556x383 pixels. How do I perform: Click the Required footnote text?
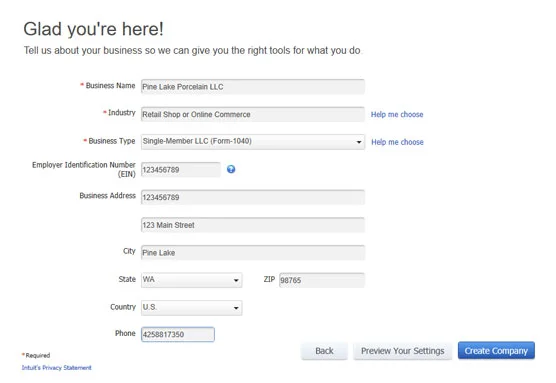click(36, 355)
